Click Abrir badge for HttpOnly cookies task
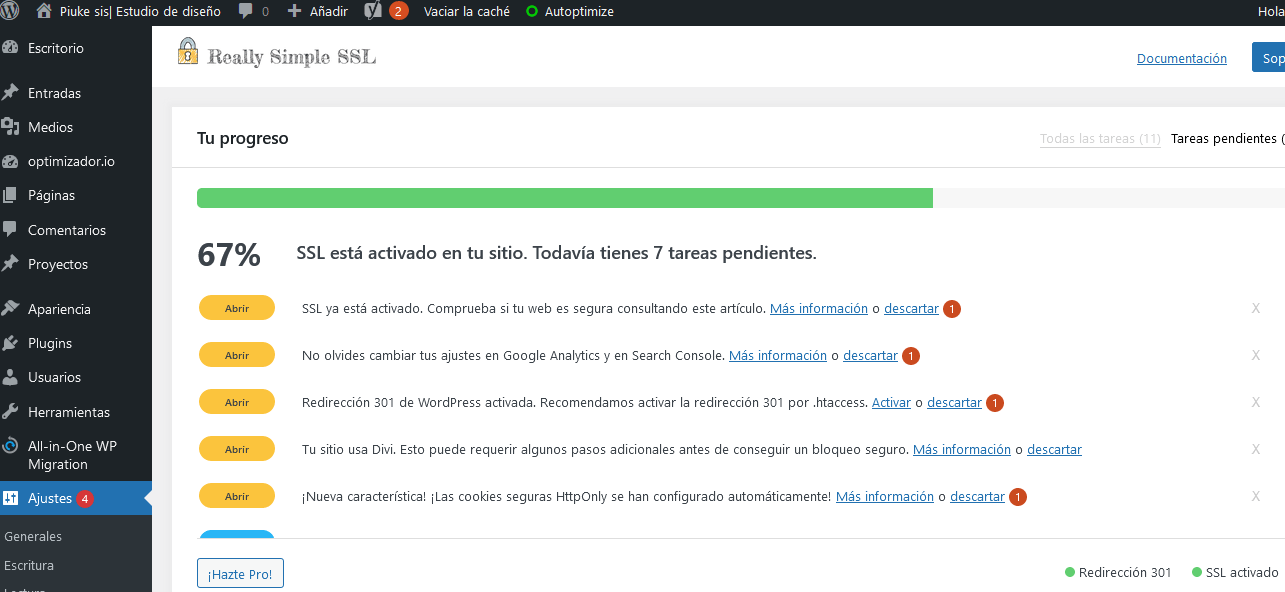 [237, 496]
